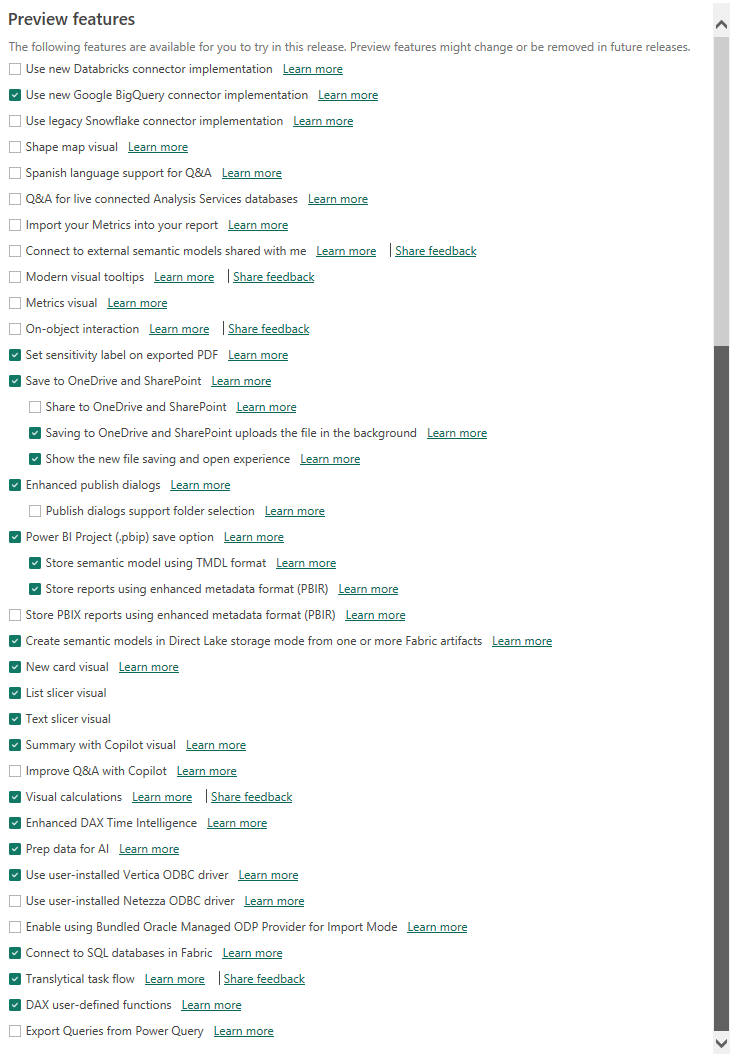Tick Modern visual tooltips checkbox
The height and width of the screenshot is (1054, 736).
coord(15,277)
